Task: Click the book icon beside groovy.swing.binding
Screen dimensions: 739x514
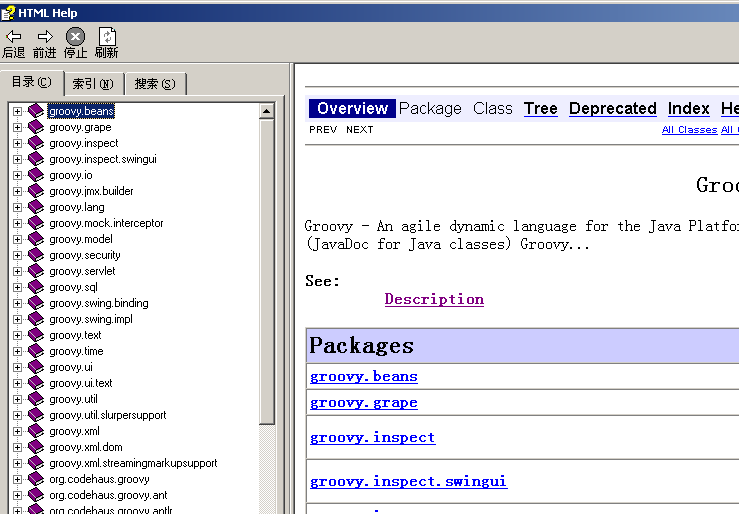Action: (x=36, y=303)
